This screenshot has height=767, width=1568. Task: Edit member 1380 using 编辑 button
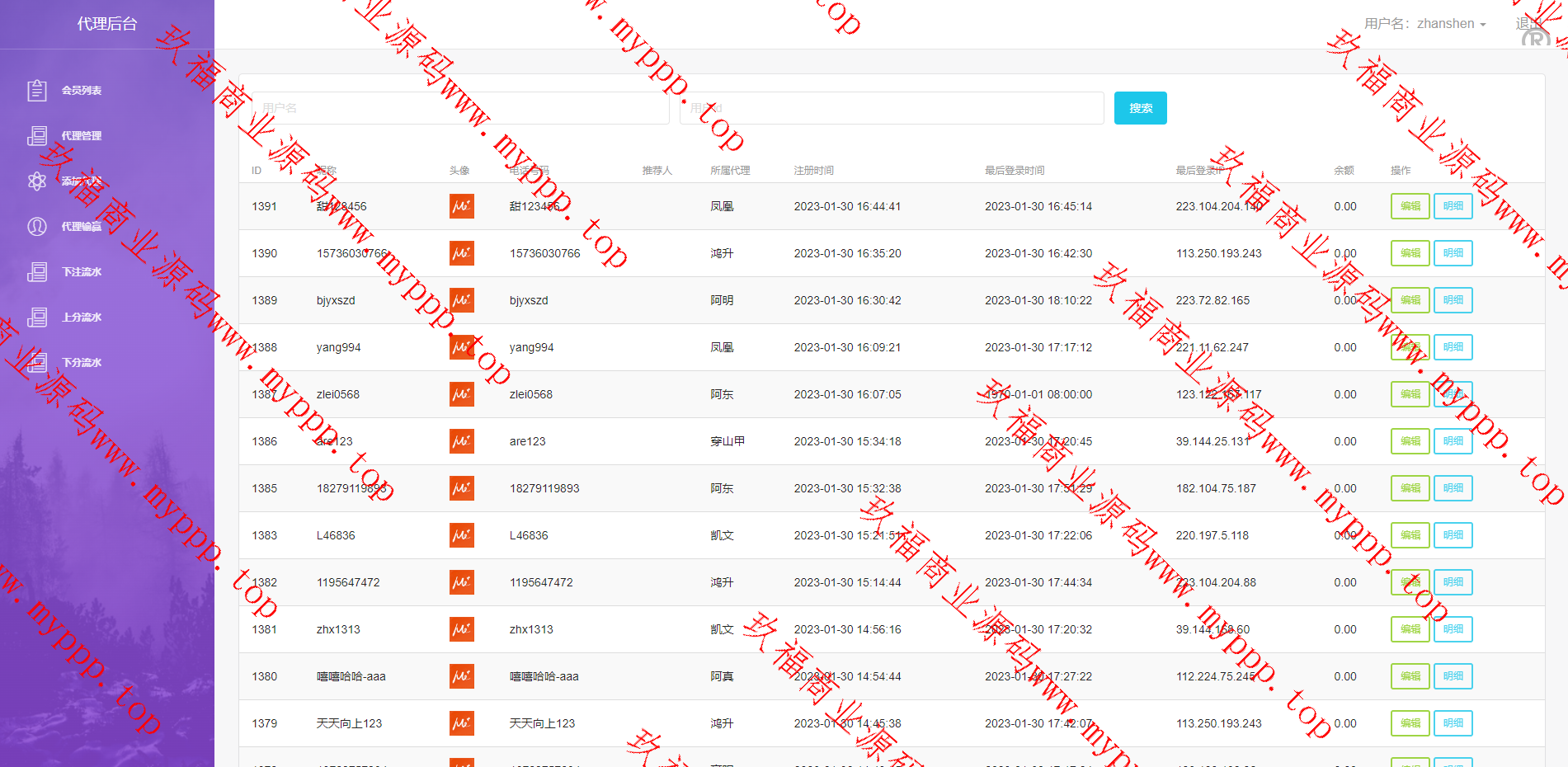[x=1410, y=676]
